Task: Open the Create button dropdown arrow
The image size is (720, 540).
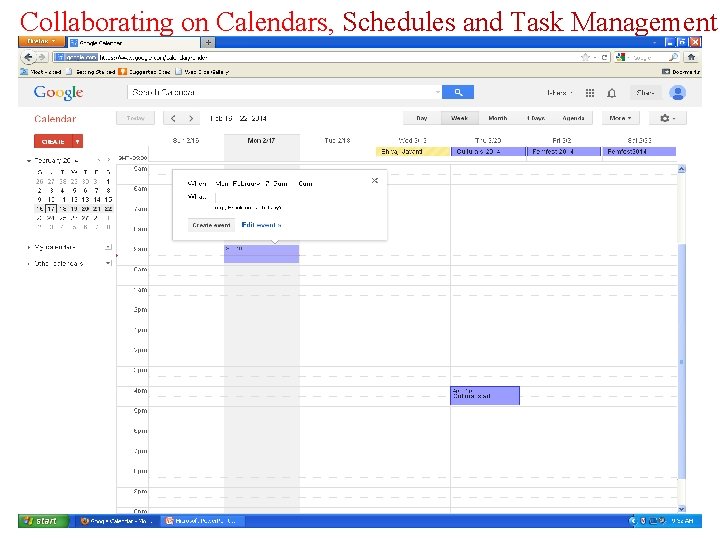Action: 77,141
